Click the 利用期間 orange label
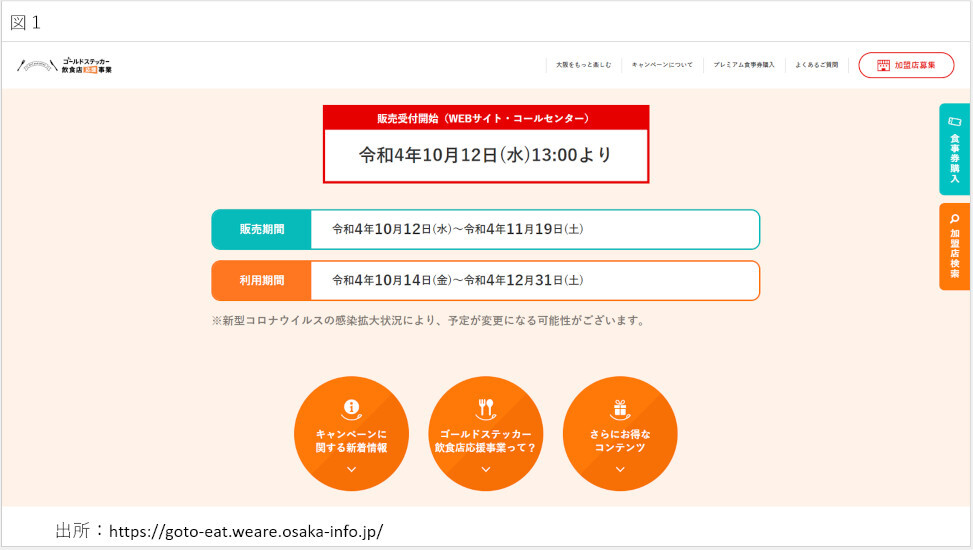 [261, 281]
